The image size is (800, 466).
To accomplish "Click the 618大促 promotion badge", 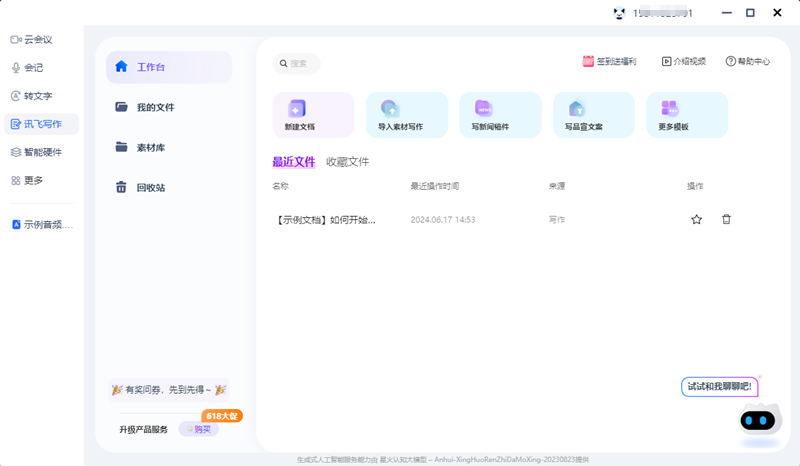I will tap(222, 416).
